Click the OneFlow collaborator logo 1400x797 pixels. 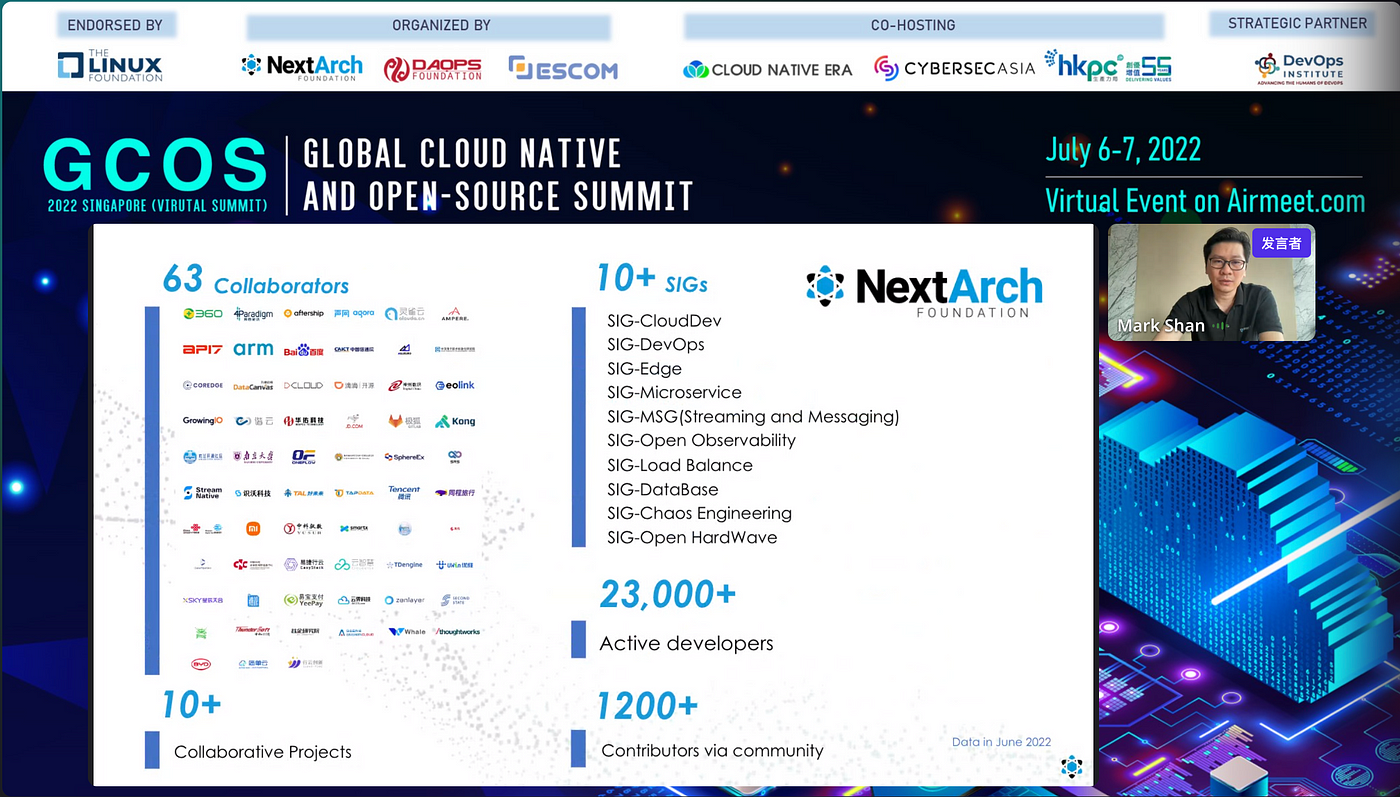tap(303, 457)
